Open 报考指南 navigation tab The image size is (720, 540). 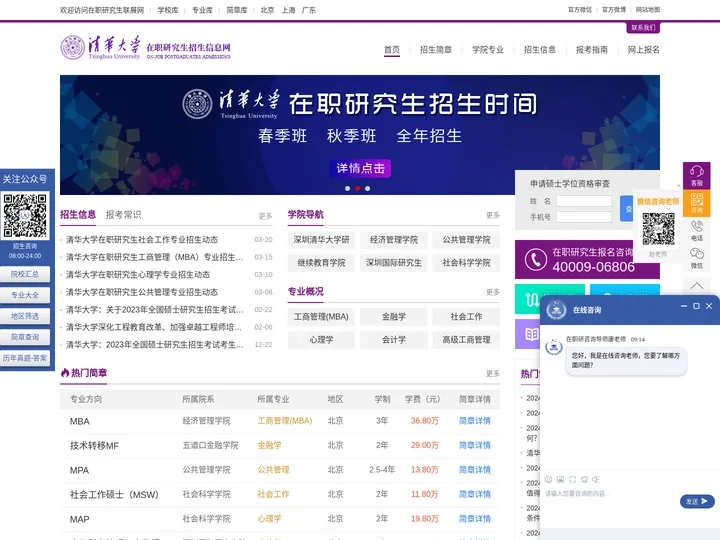pyautogui.click(x=591, y=50)
